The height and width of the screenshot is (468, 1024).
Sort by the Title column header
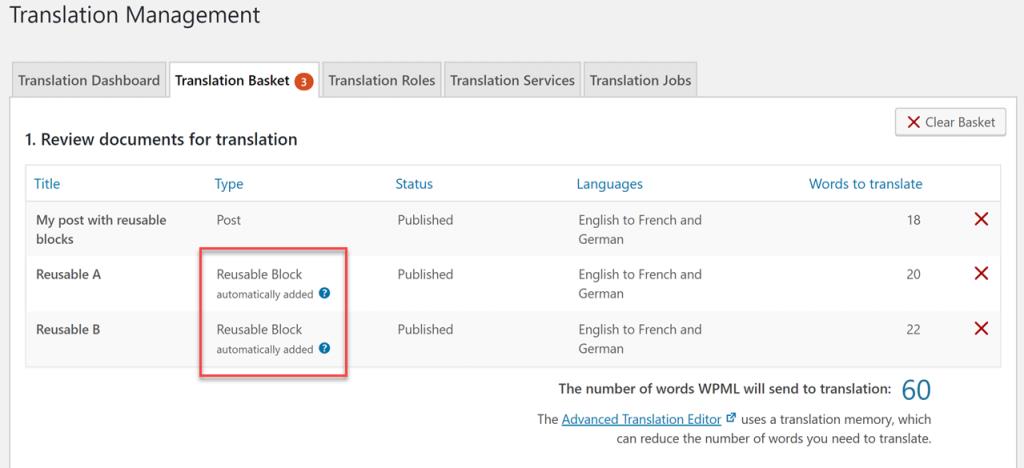click(x=47, y=184)
